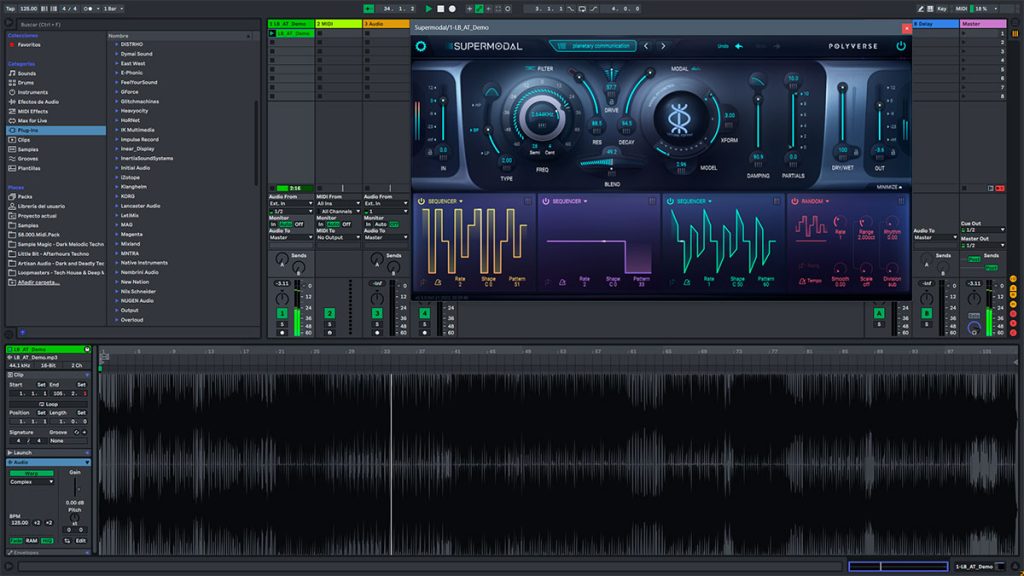The width and height of the screenshot is (1024, 576).
Task: Go to the previous Supermodal preset
Action: coord(646,46)
